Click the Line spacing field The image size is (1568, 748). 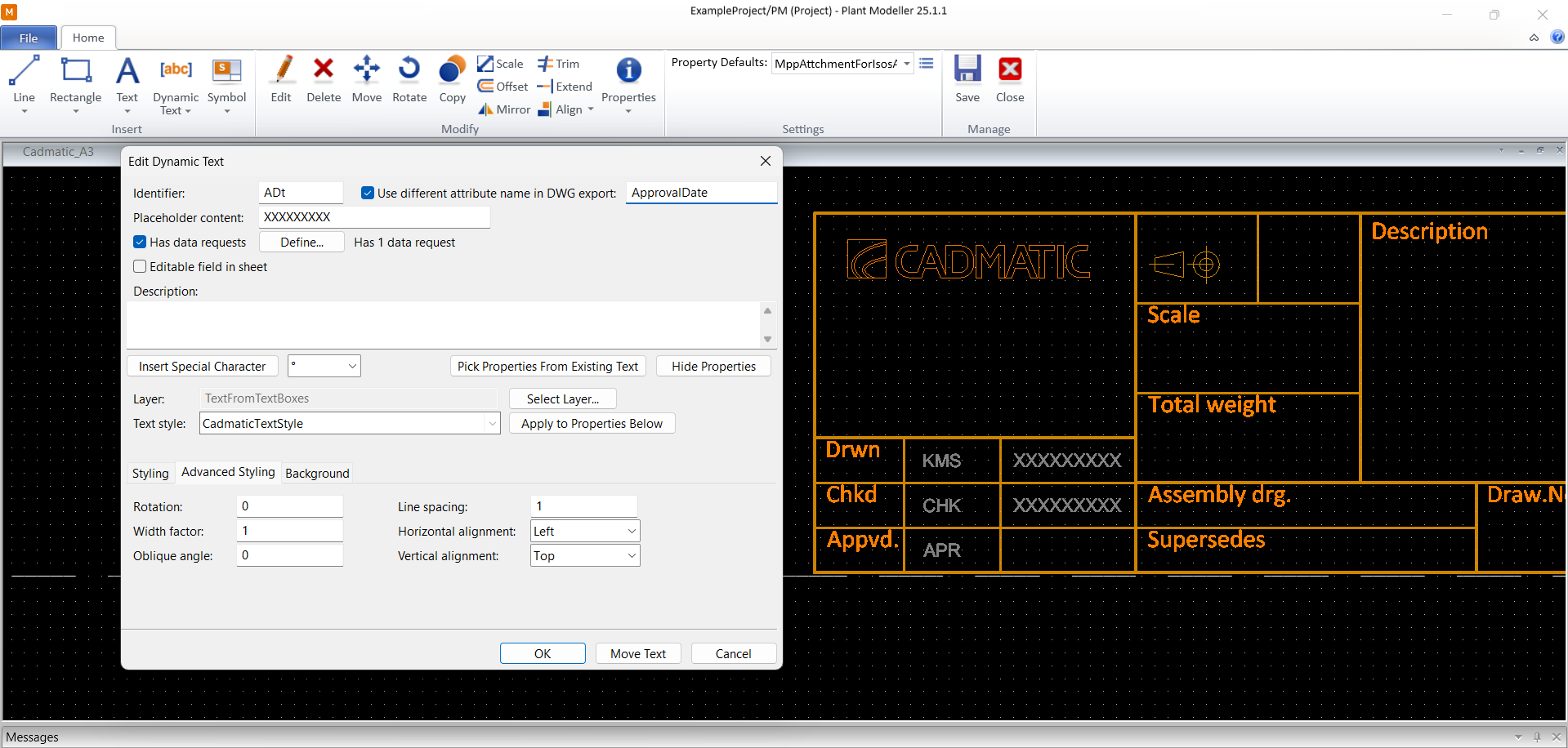pyautogui.click(x=583, y=506)
